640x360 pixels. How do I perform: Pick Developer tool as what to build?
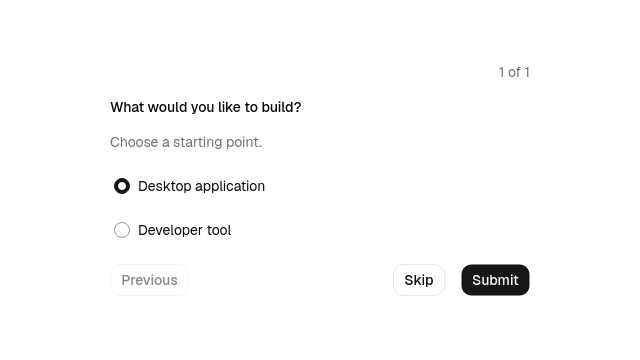point(122,230)
